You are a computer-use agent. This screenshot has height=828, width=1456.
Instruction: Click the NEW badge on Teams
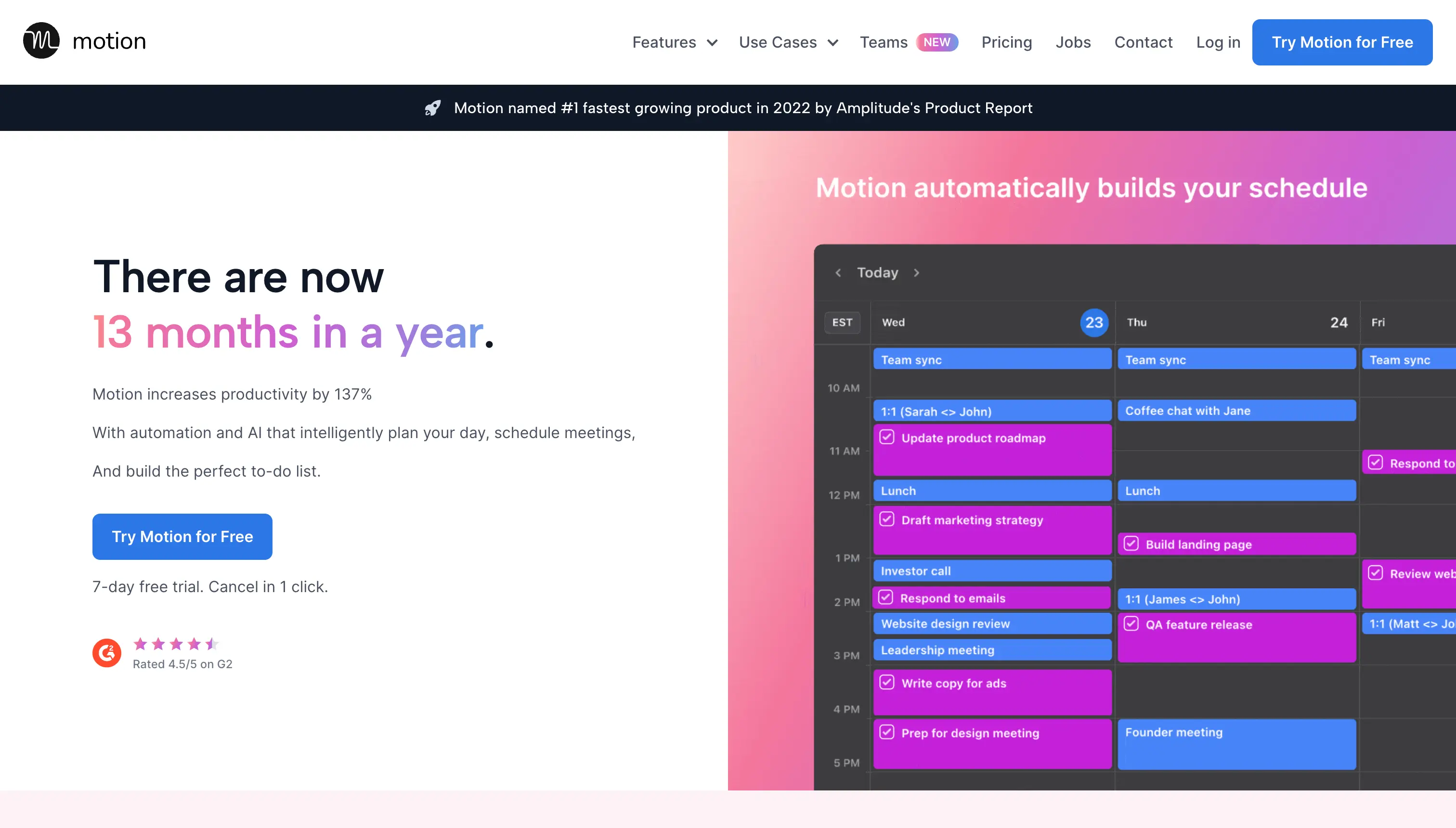click(x=935, y=41)
